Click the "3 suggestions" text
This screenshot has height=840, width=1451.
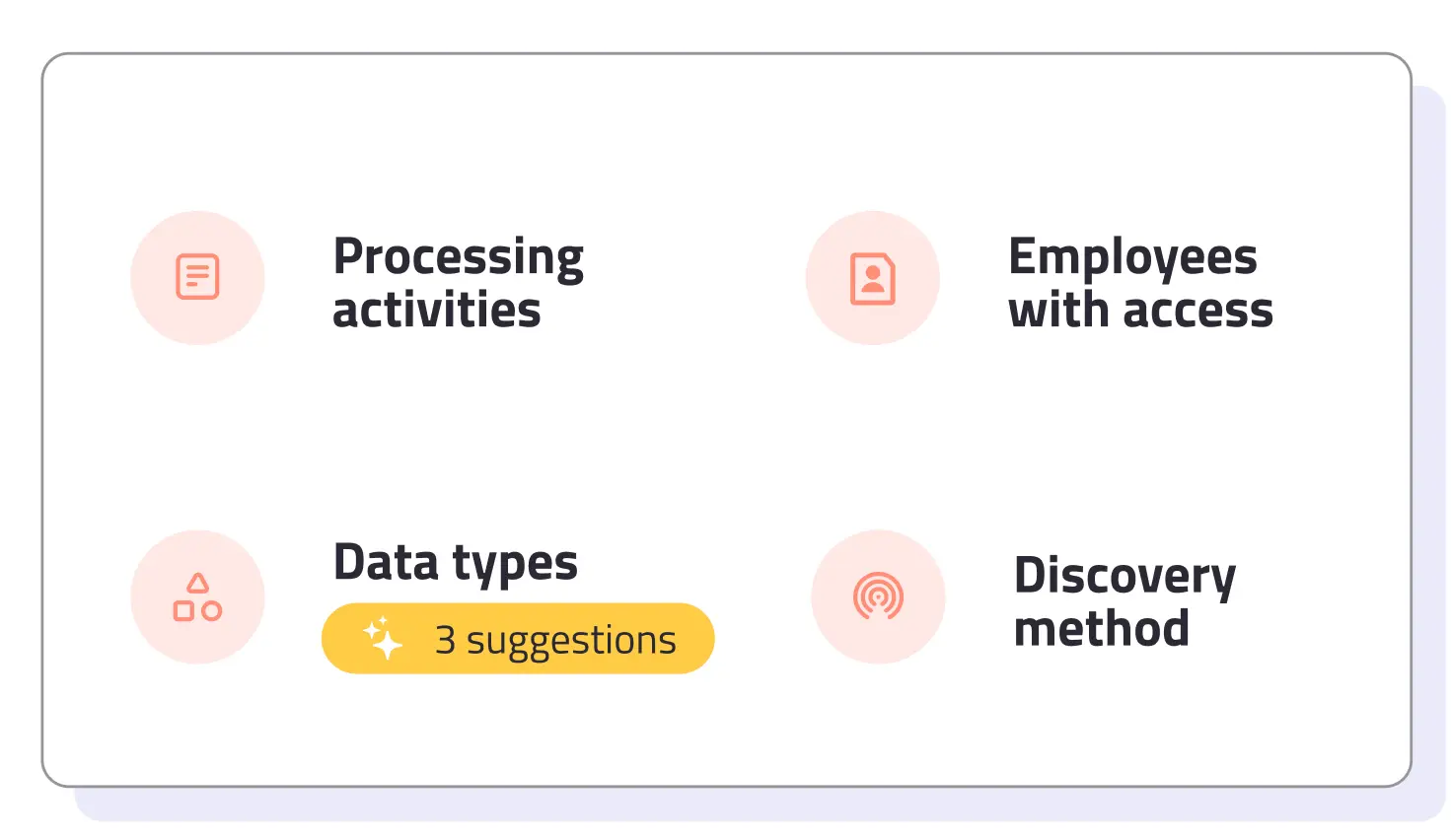click(x=555, y=641)
